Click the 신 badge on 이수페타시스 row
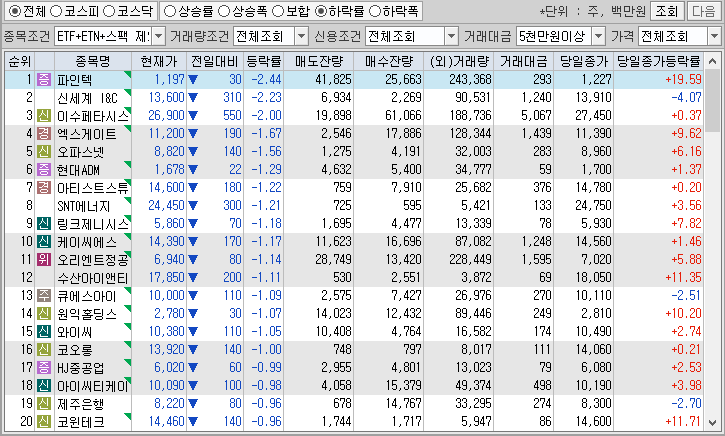The height and width of the screenshot is (436, 725). point(44,116)
